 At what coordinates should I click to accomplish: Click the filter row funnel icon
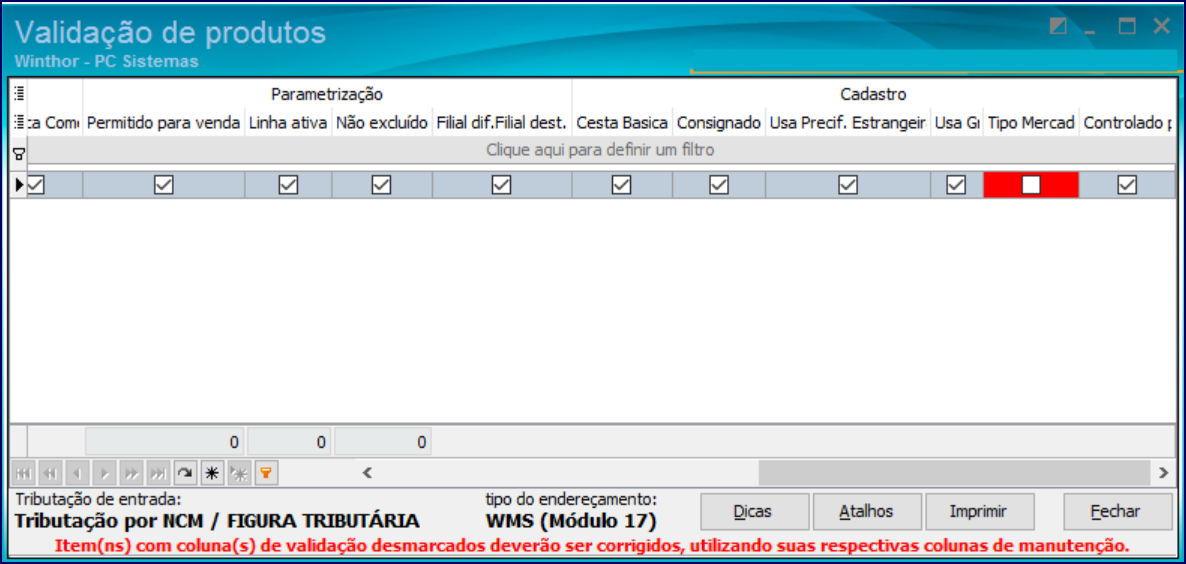pos(19,153)
